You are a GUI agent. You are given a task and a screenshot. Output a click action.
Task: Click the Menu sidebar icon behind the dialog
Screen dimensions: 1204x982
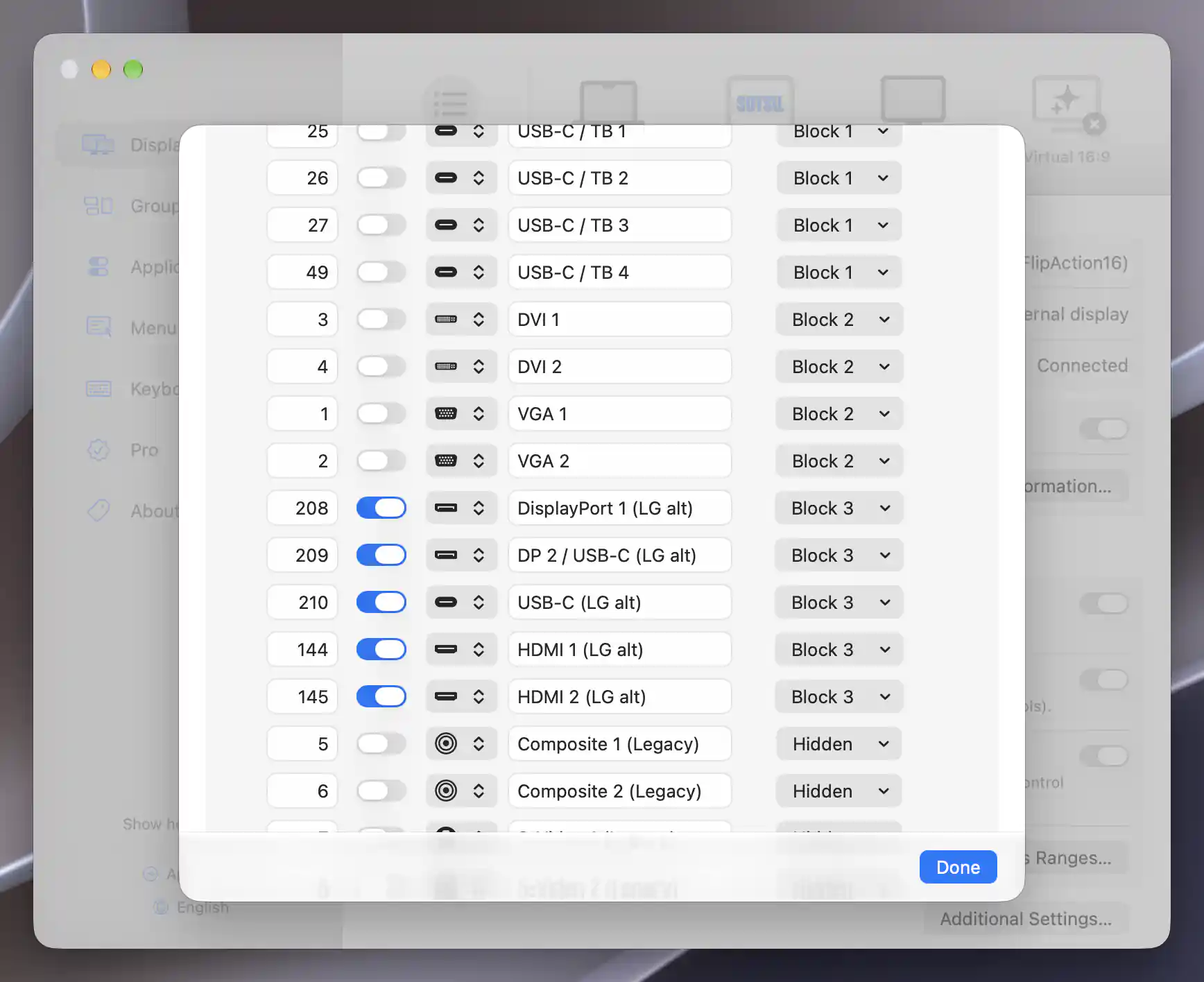coord(98,327)
